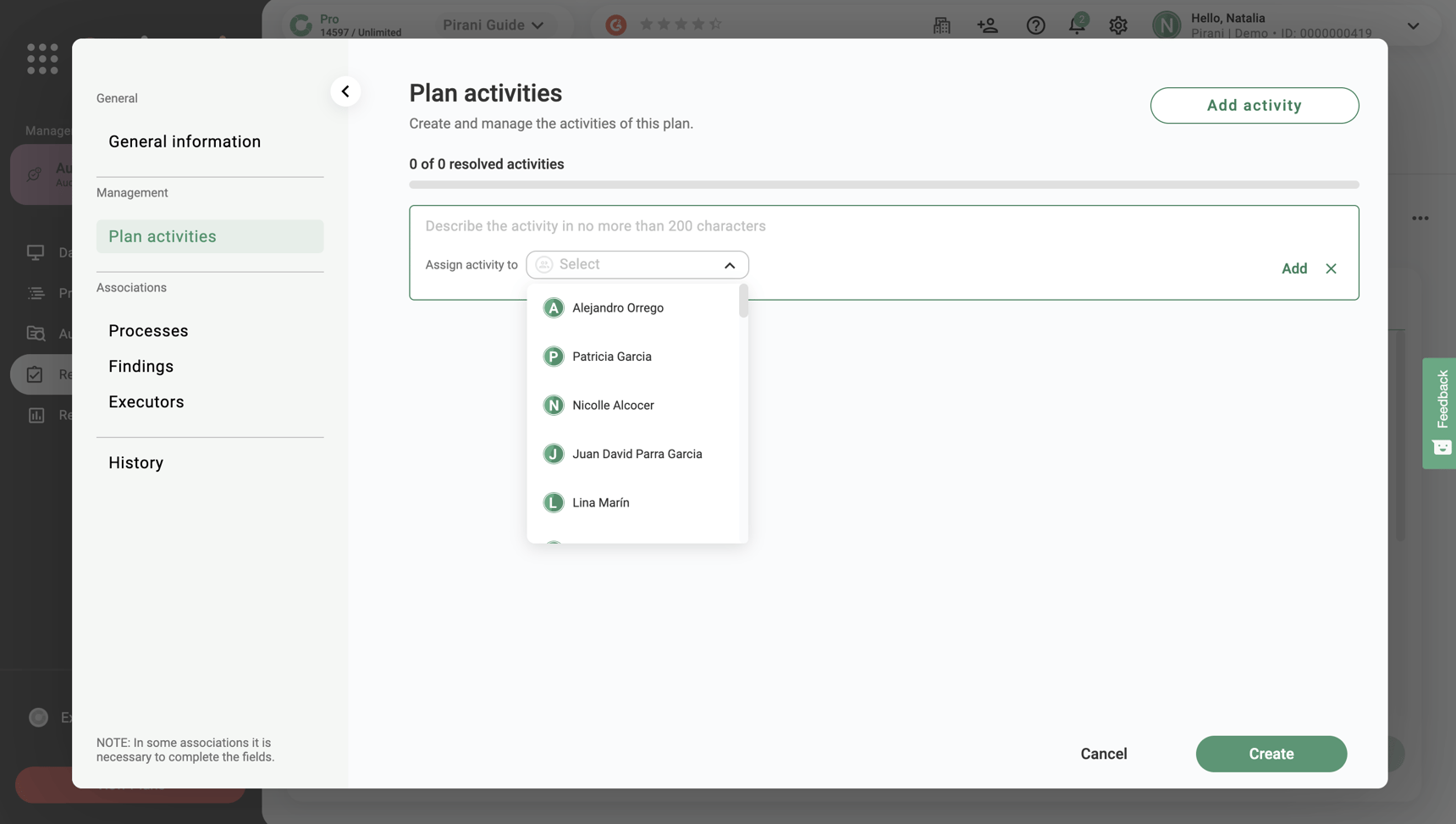Click the Create button
This screenshot has width=1456, height=824.
point(1271,754)
